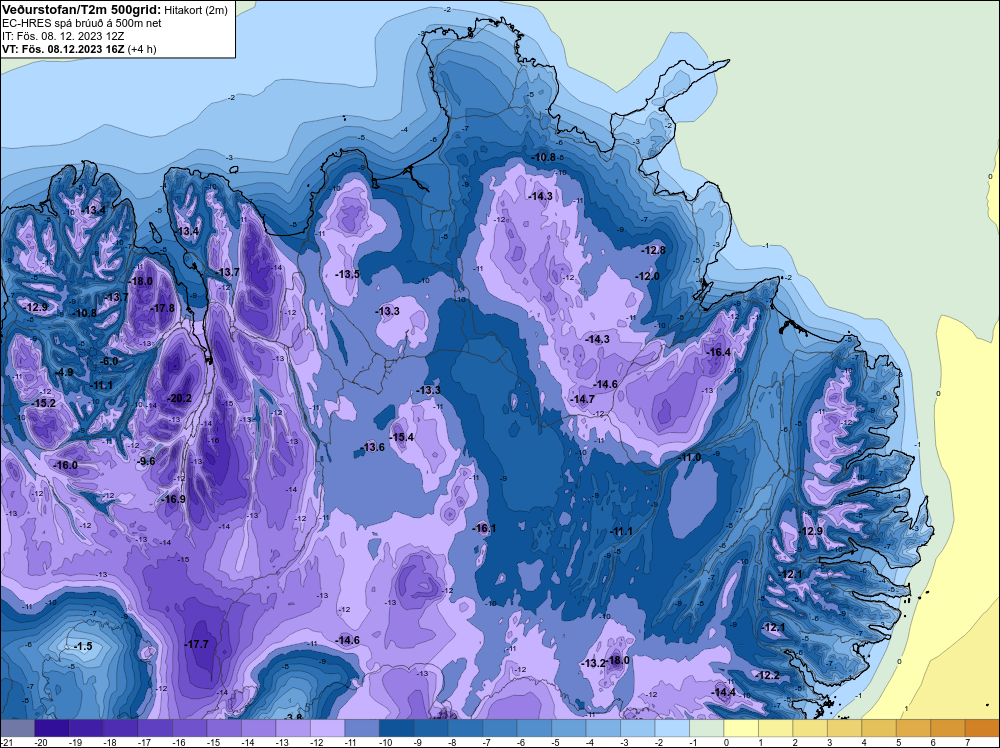
Task: Select the pale yellow legend swatch labeled 0
Action: pyautogui.click(x=740, y=728)
